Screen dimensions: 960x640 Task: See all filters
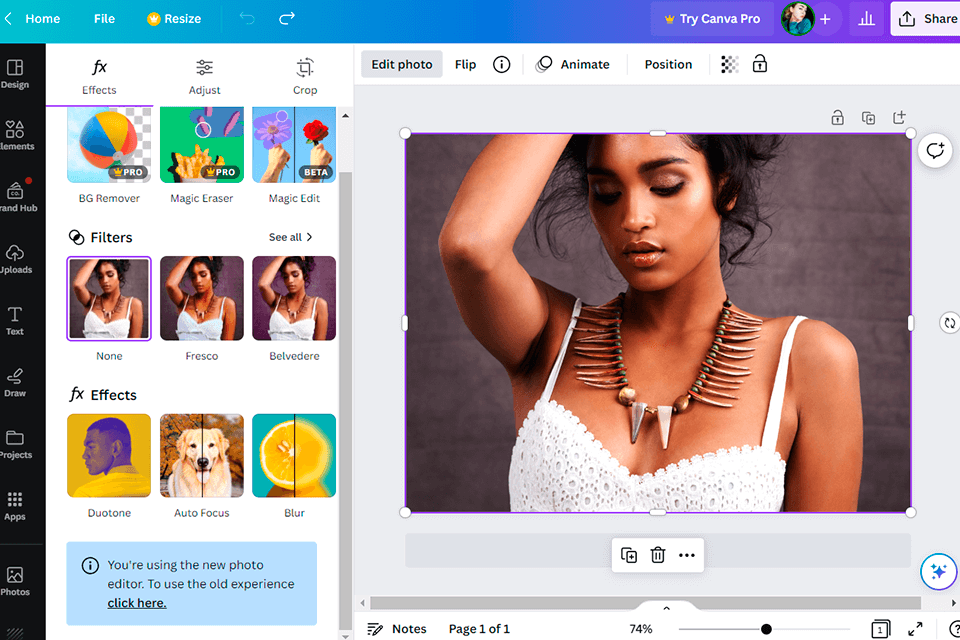click(291, 237)
